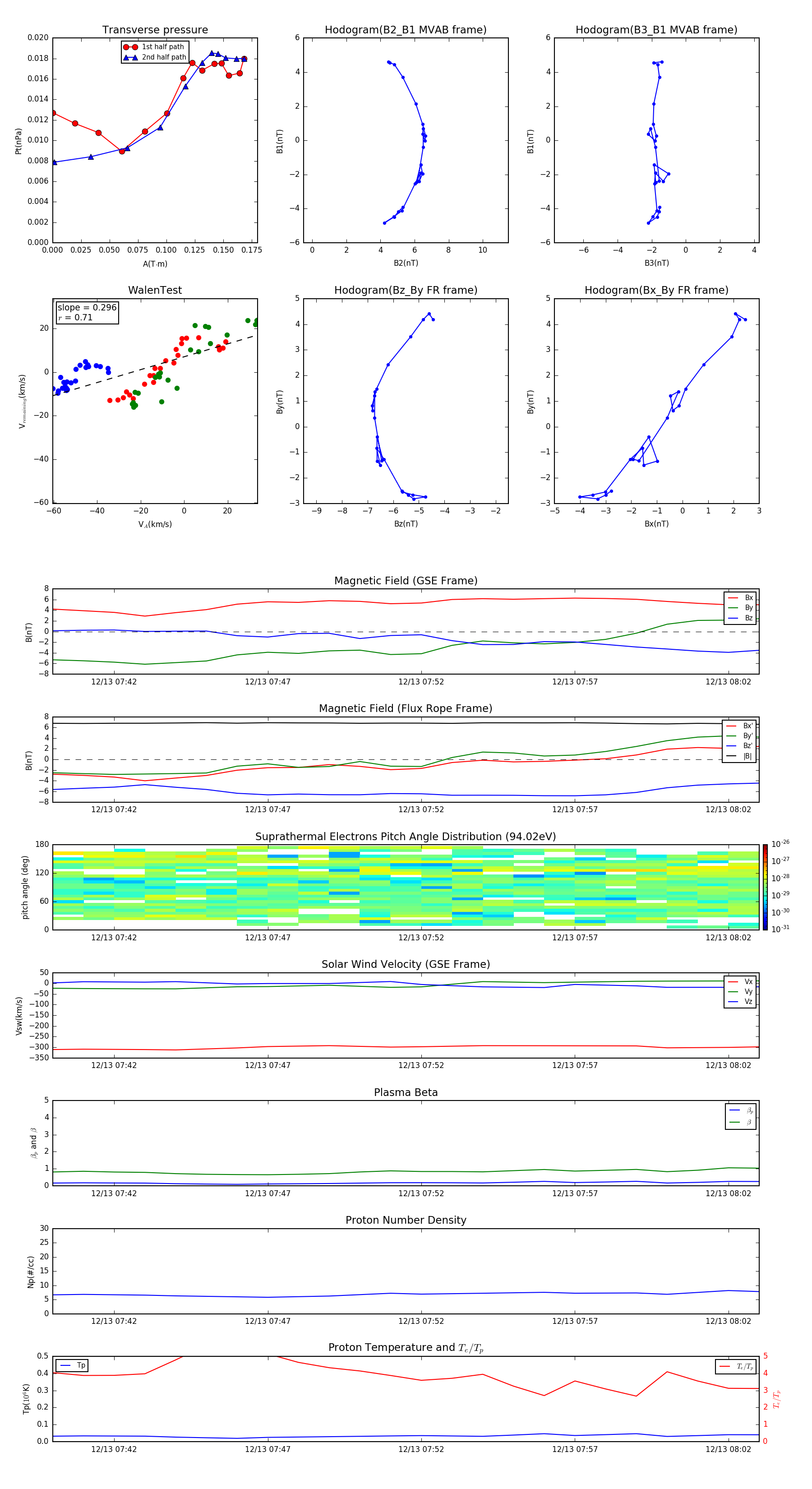Image resolution: width=812 pixels, height=1489 pixels.
Task: Click the "Transverse pressure" plot title
Action: (x=155, y=30)
